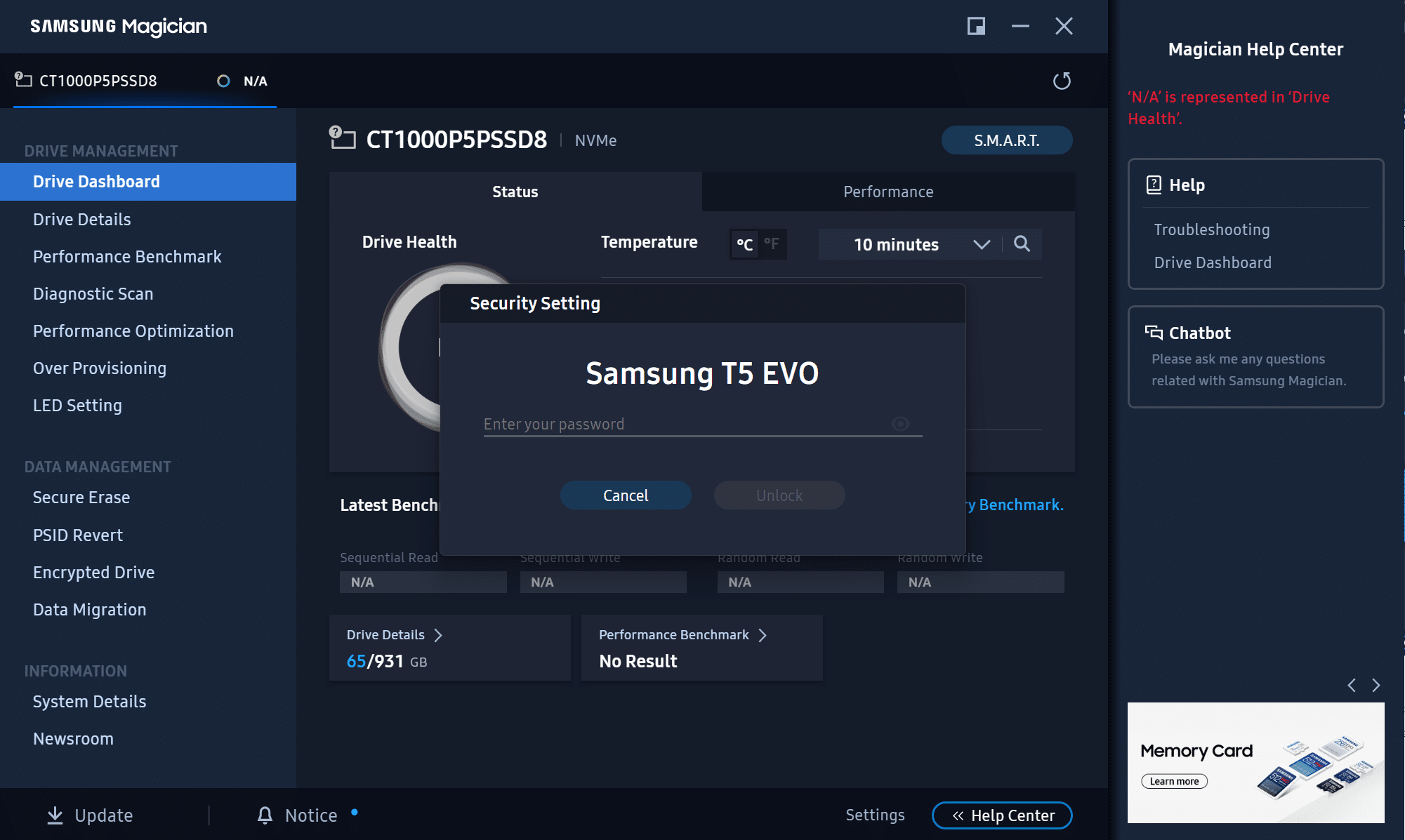
Task: Click the Enter your password input field
Action: (x=701, y=423)
